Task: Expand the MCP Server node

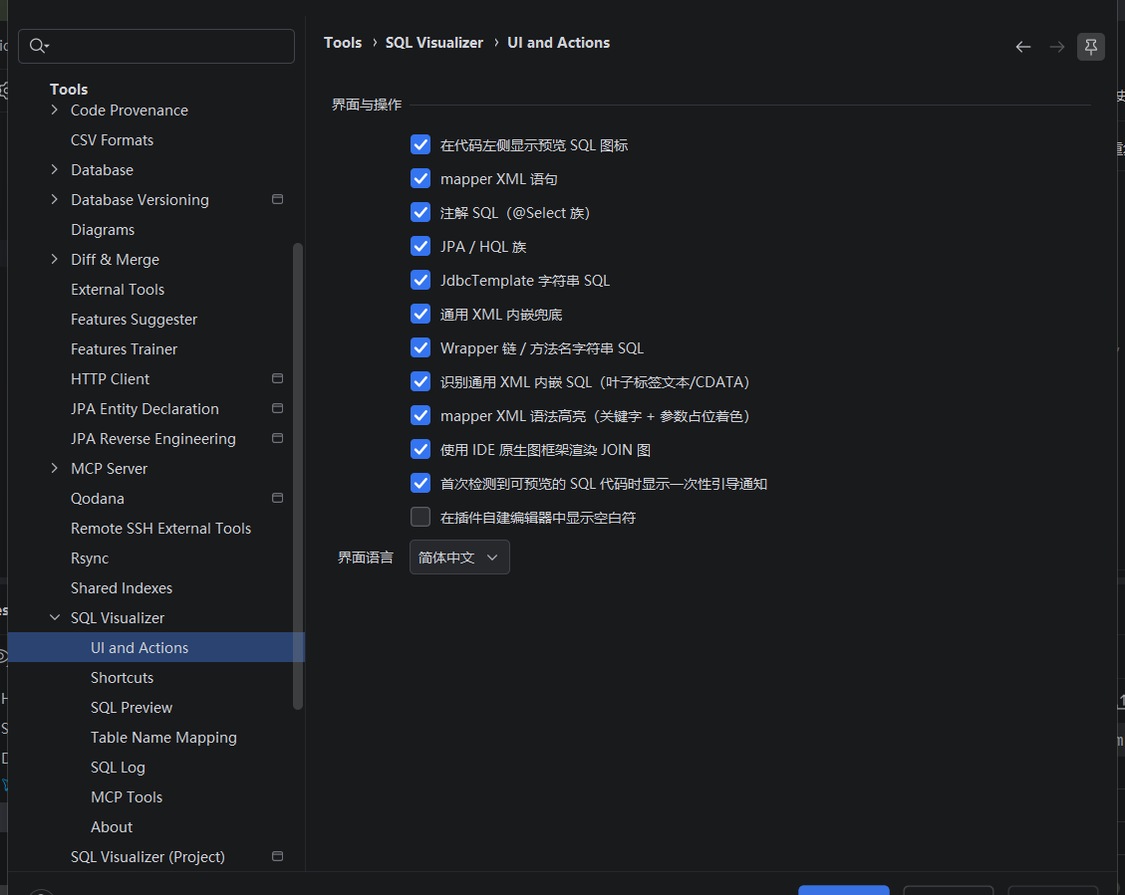Action: (55, 468)
